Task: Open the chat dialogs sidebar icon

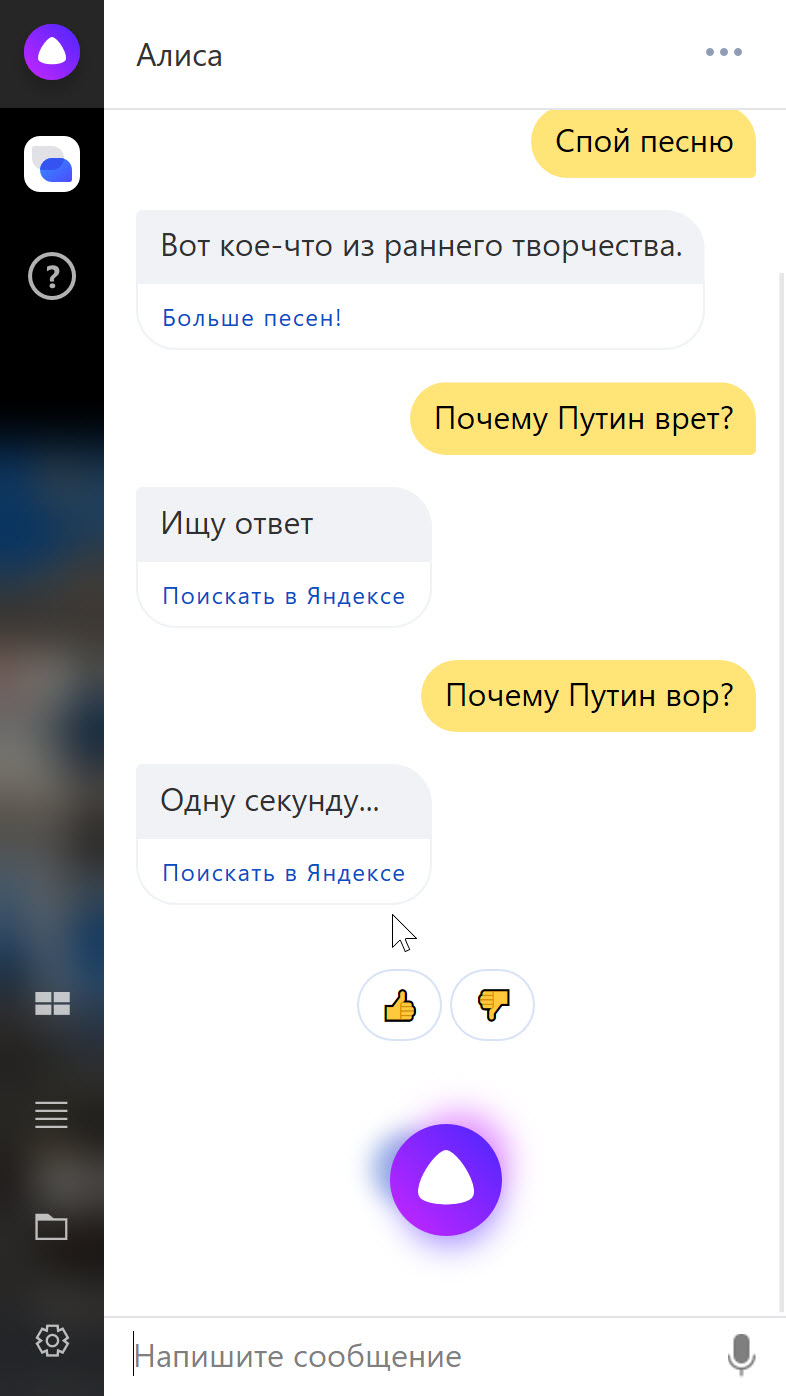Action: (x=52, y=163)
